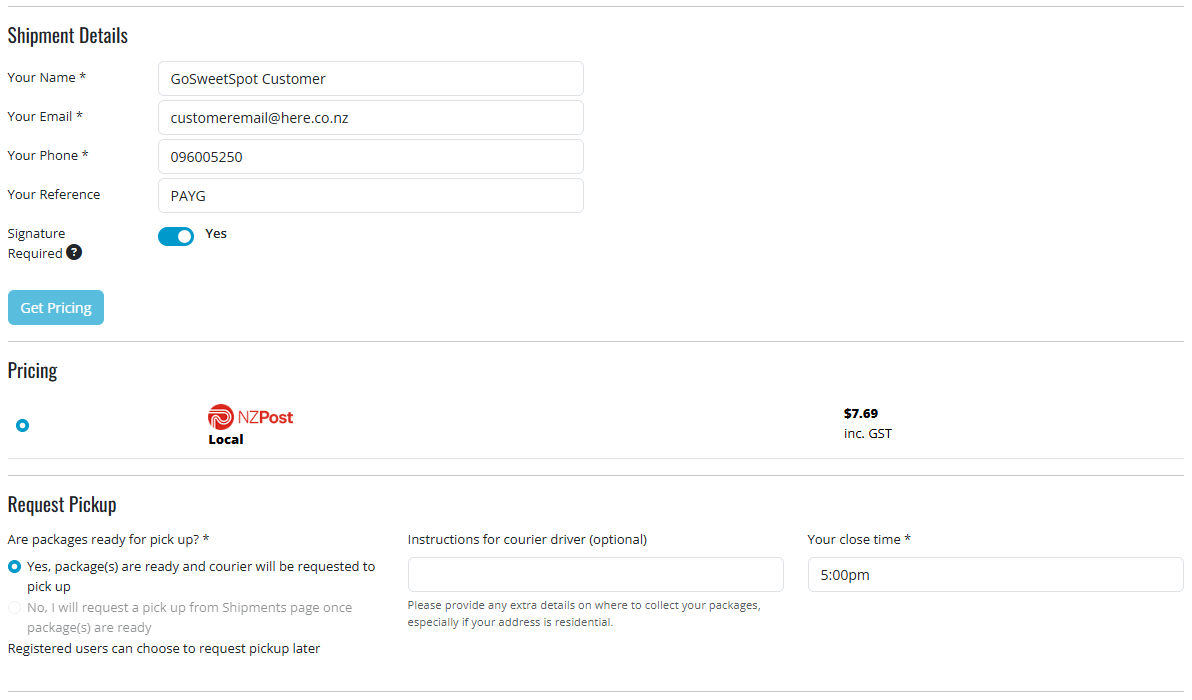Screen dimensions: 1192x700
Task: Click the Shipment Details heading
Action: (x=68, y=35)
